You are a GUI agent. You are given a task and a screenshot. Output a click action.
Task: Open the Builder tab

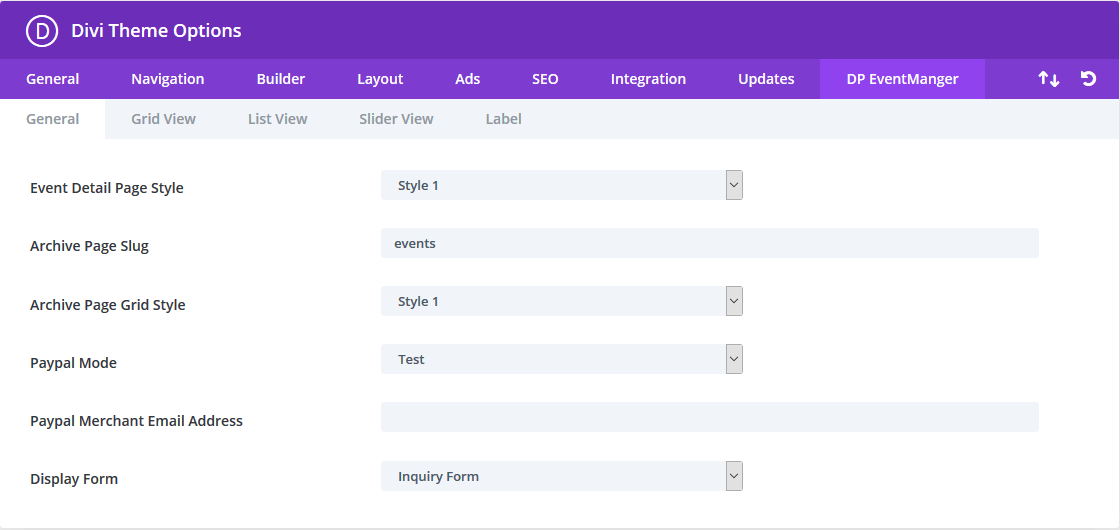pyautogui.click(x=281, y=79)
